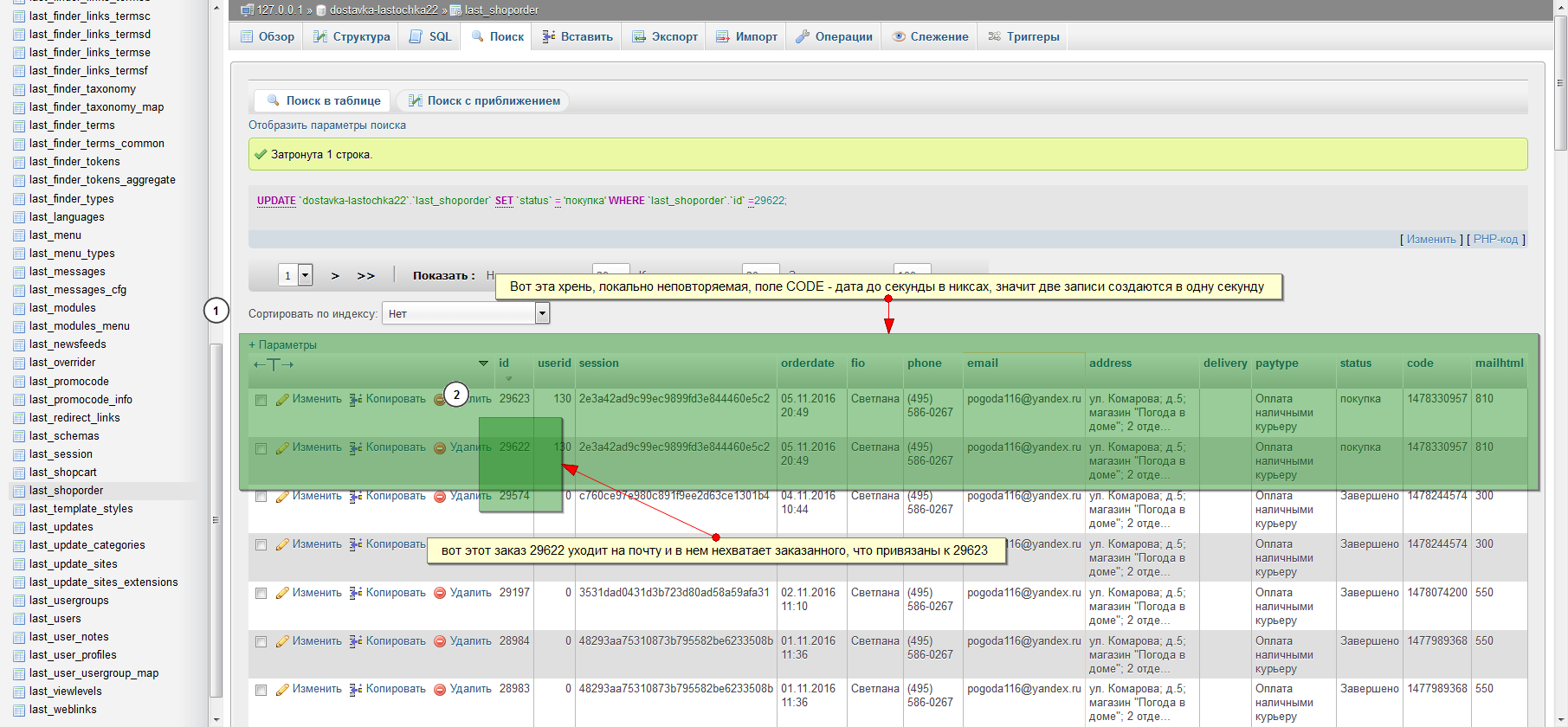Click the Triggers tab icon
This screenshot has width=1568, height=727.
(x=994, y=36)
